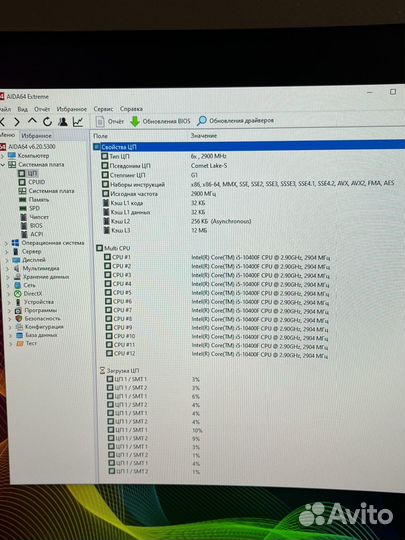This screenshot has height=540, width=405.
Task: Click Обновления BIOS button
Action: pyautogui.click(x=166, y=121)
